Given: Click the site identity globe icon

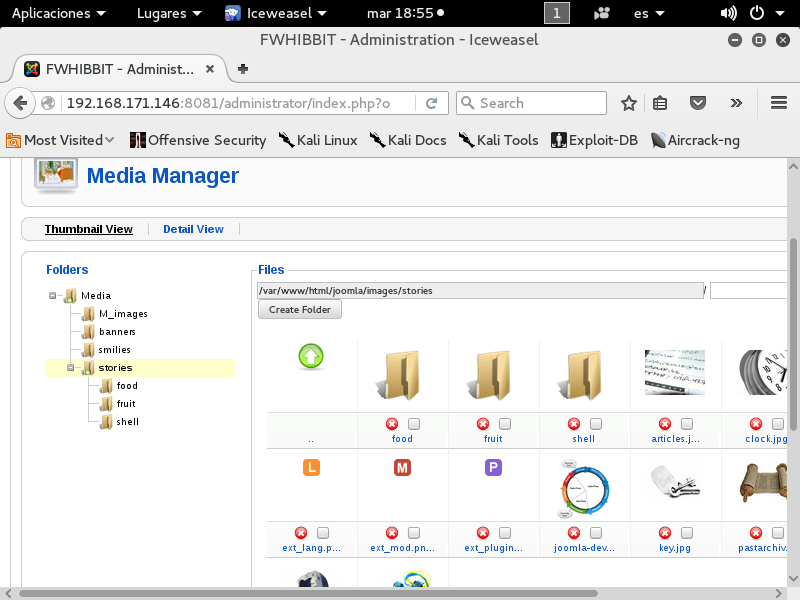Looking at the screenshot, I should 48,103.
